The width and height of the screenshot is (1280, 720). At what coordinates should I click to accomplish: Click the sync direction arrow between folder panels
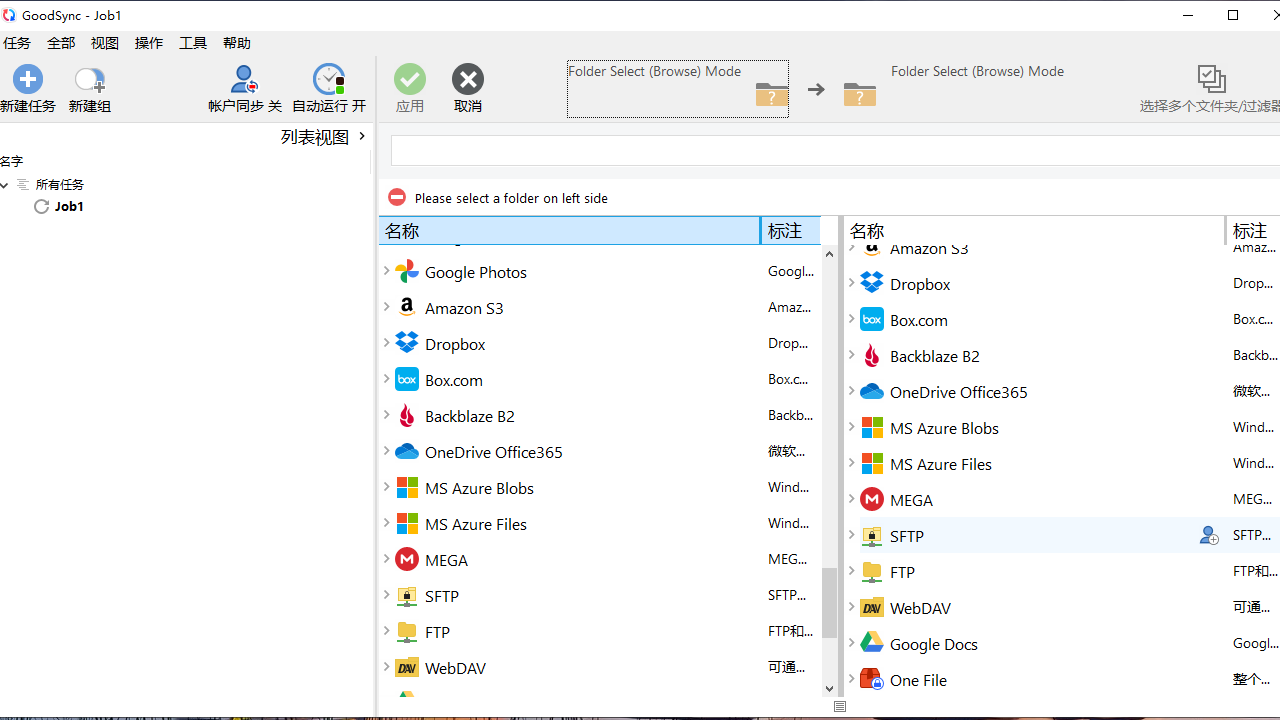click(816, 89)
